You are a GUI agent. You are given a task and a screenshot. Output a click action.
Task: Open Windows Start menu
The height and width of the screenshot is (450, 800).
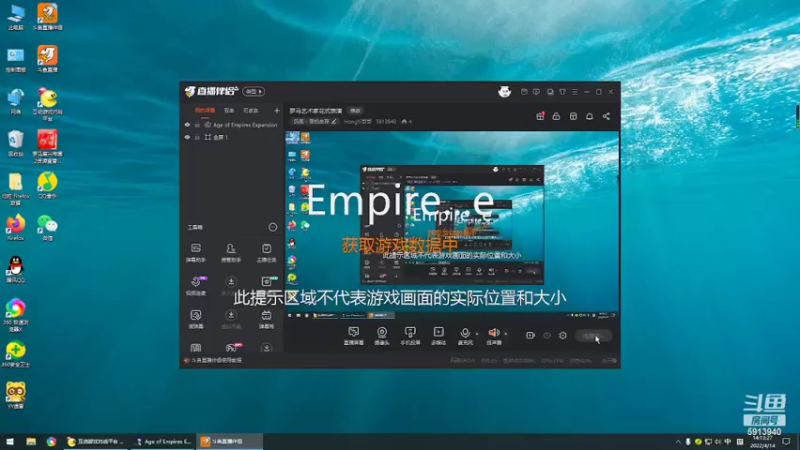[x=10, y=441]
